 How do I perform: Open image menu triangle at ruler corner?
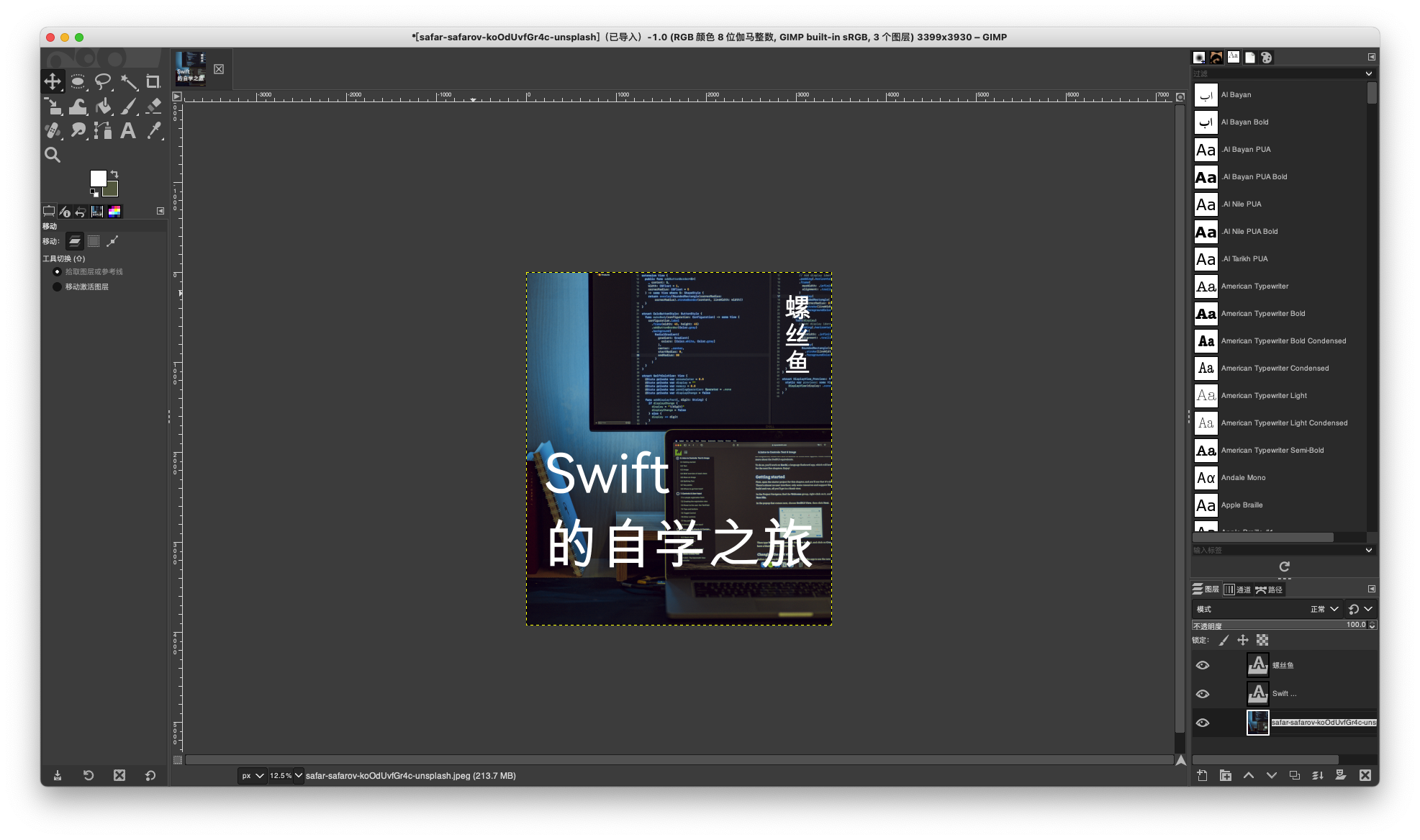tap(177, 96)
